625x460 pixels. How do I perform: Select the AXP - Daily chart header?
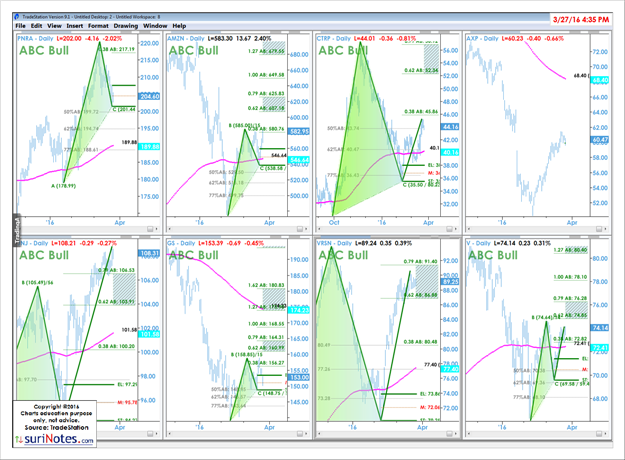[493, 36]
